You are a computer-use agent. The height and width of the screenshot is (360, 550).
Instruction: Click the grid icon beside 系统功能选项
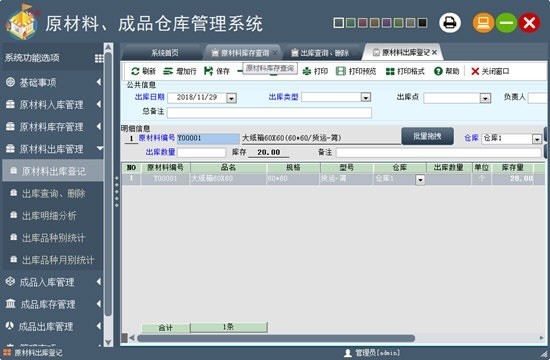(x=99, y=58)
